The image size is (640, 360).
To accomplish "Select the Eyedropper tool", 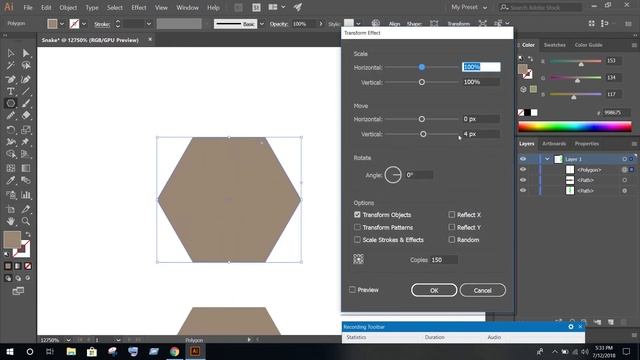I will [11, 180].
